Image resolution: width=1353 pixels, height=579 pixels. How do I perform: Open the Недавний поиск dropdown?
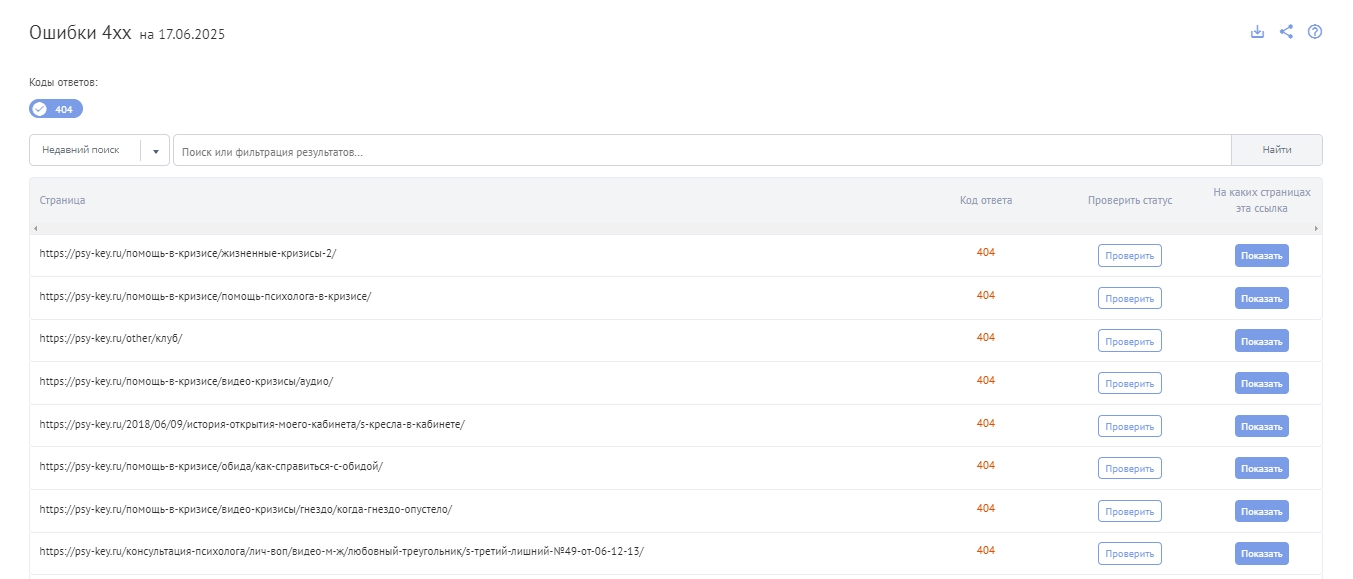pos(99,150)
